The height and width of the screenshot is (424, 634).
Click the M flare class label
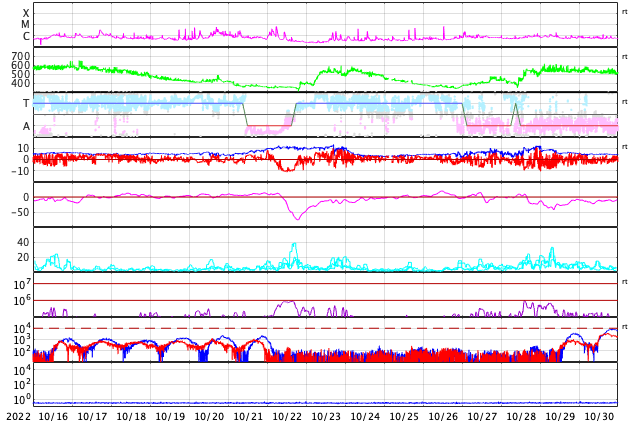click(x=25, y=25)
